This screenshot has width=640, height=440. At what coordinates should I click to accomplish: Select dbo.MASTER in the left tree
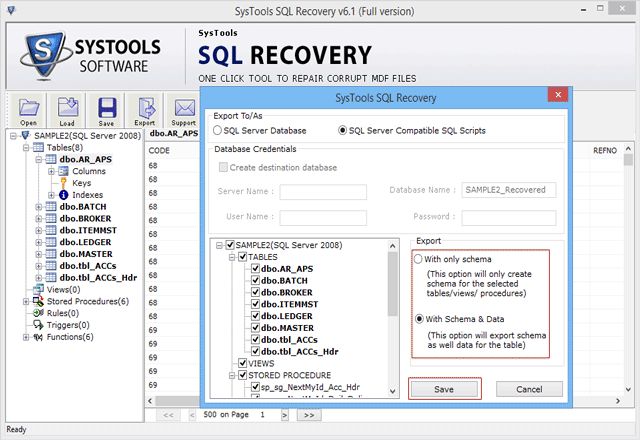click(85, 254)
